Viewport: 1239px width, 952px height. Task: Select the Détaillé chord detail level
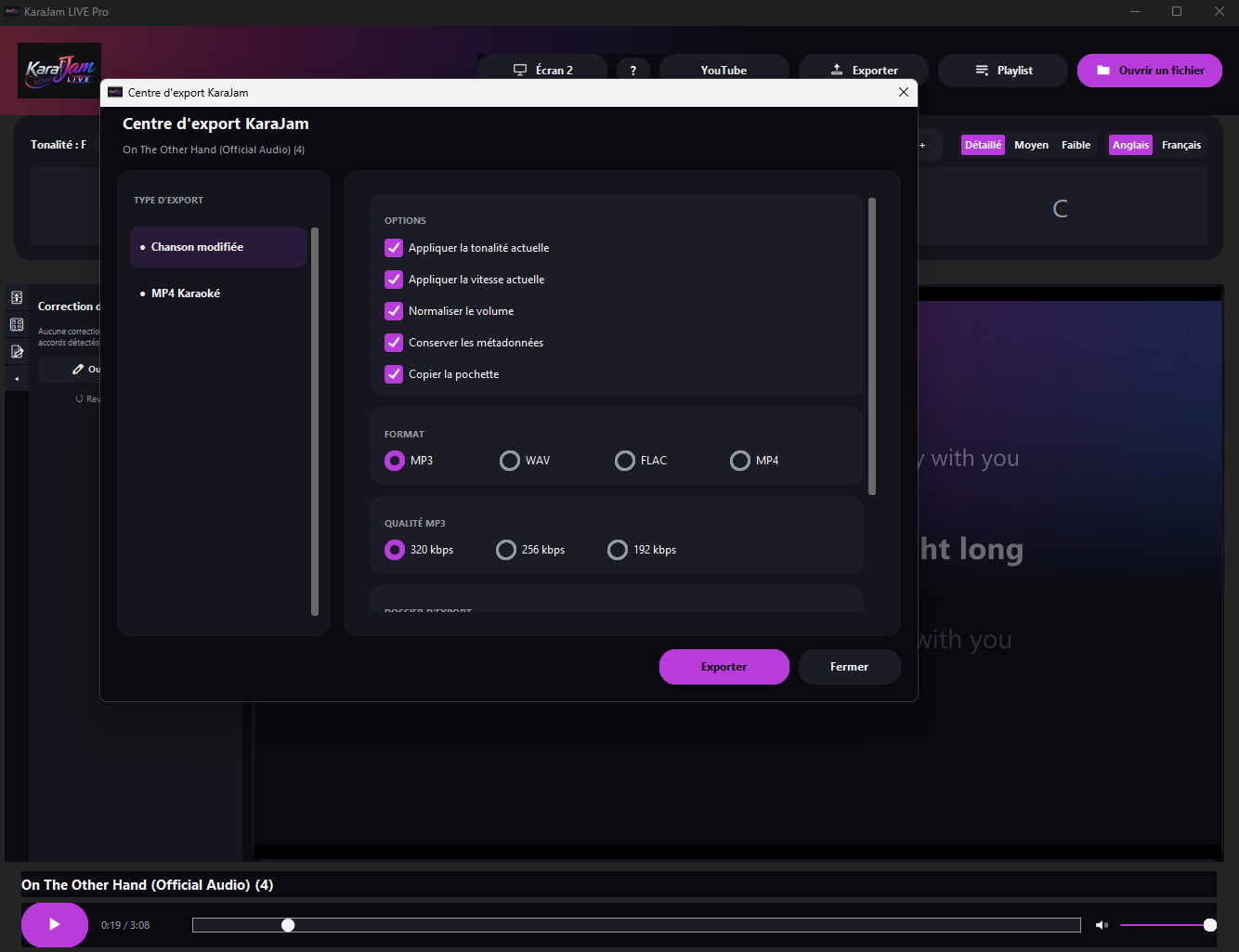[983, 145]
